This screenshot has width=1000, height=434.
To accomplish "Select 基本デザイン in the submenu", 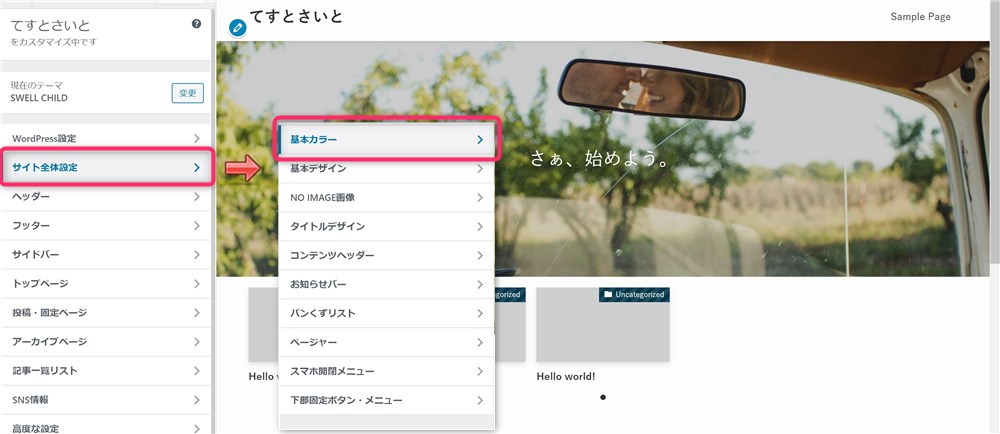I will pyautogui.click(x=386, y=169).
